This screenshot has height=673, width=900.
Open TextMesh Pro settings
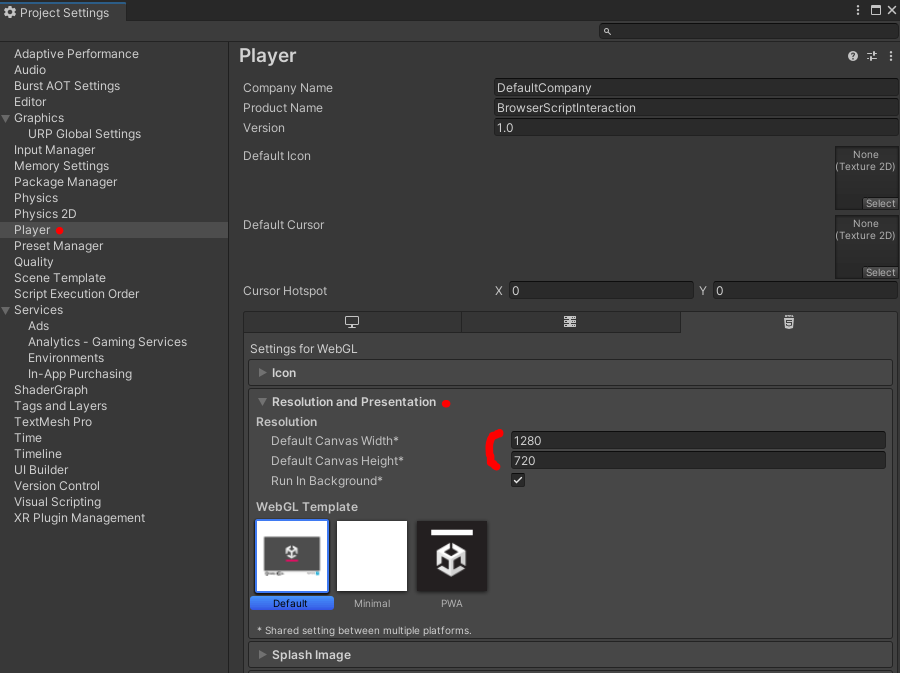click(x=53, y=422)
